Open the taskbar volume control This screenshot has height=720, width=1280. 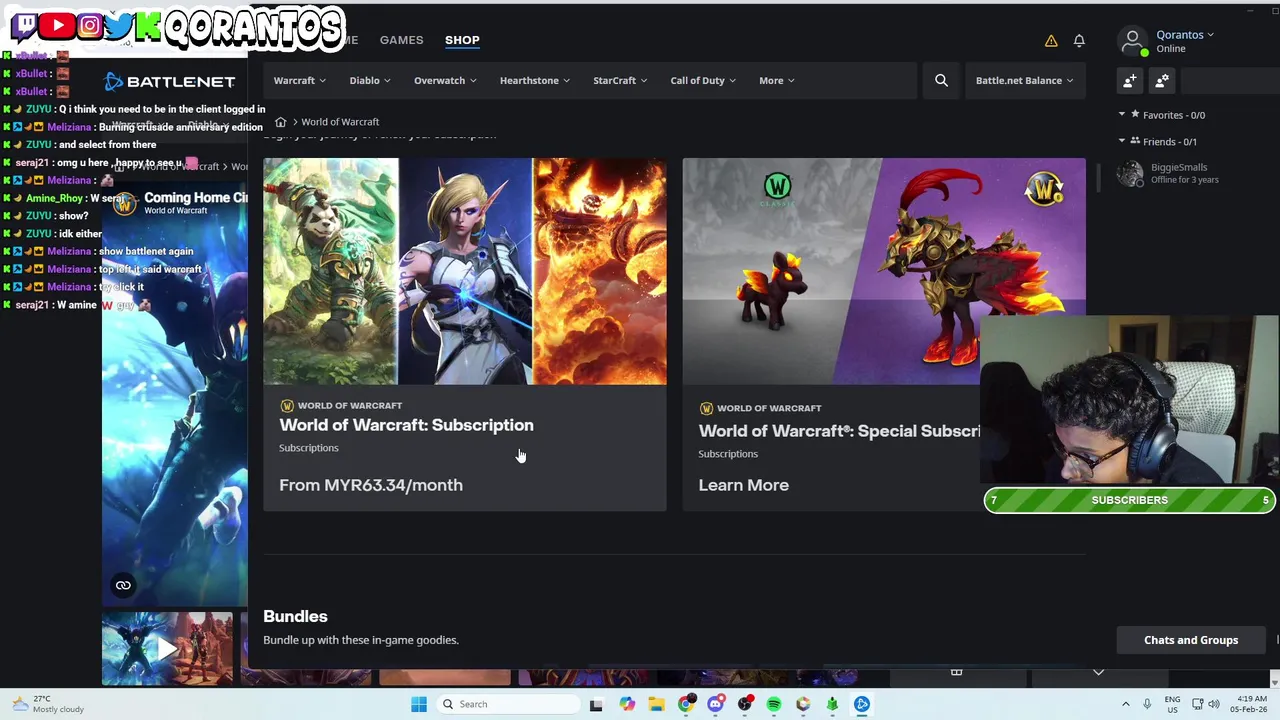(1214, 704)
